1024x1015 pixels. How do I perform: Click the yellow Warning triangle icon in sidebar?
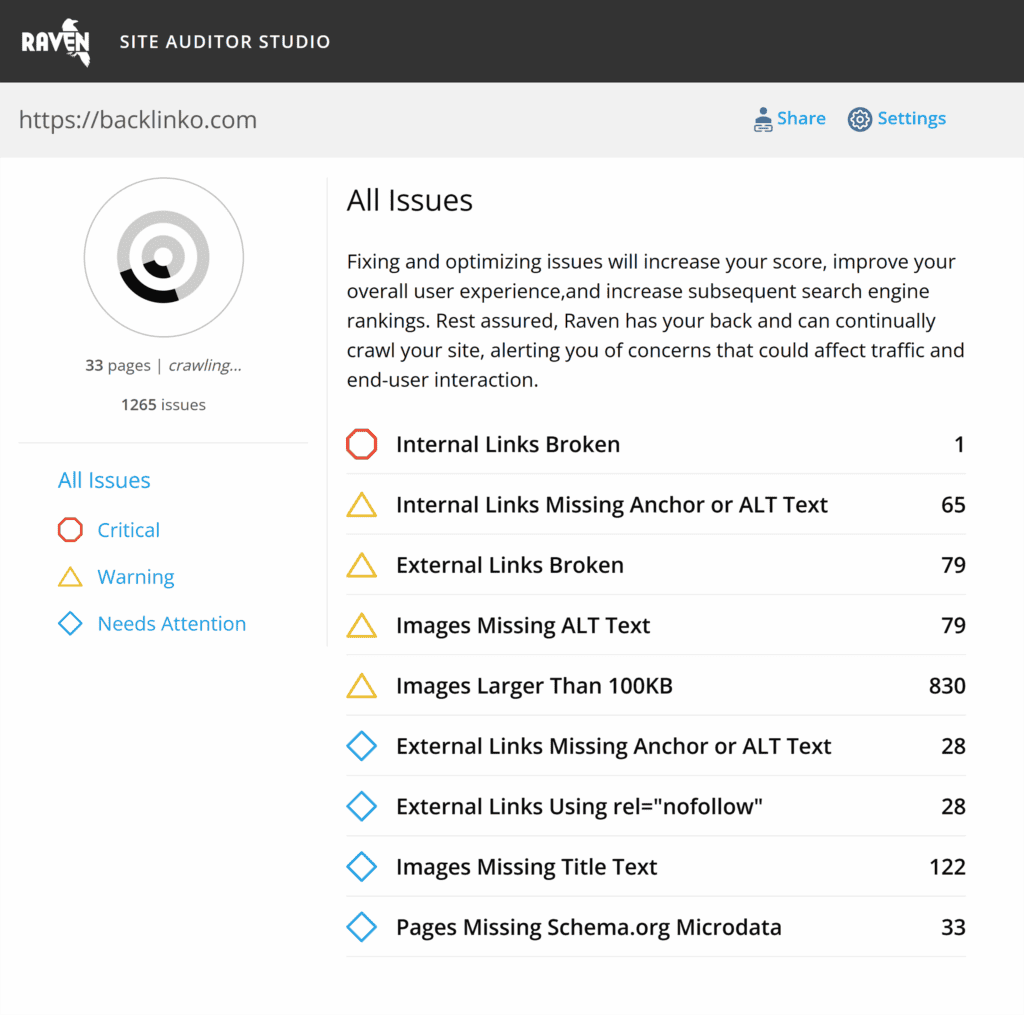pyautogui.click(x=70, y=577)
